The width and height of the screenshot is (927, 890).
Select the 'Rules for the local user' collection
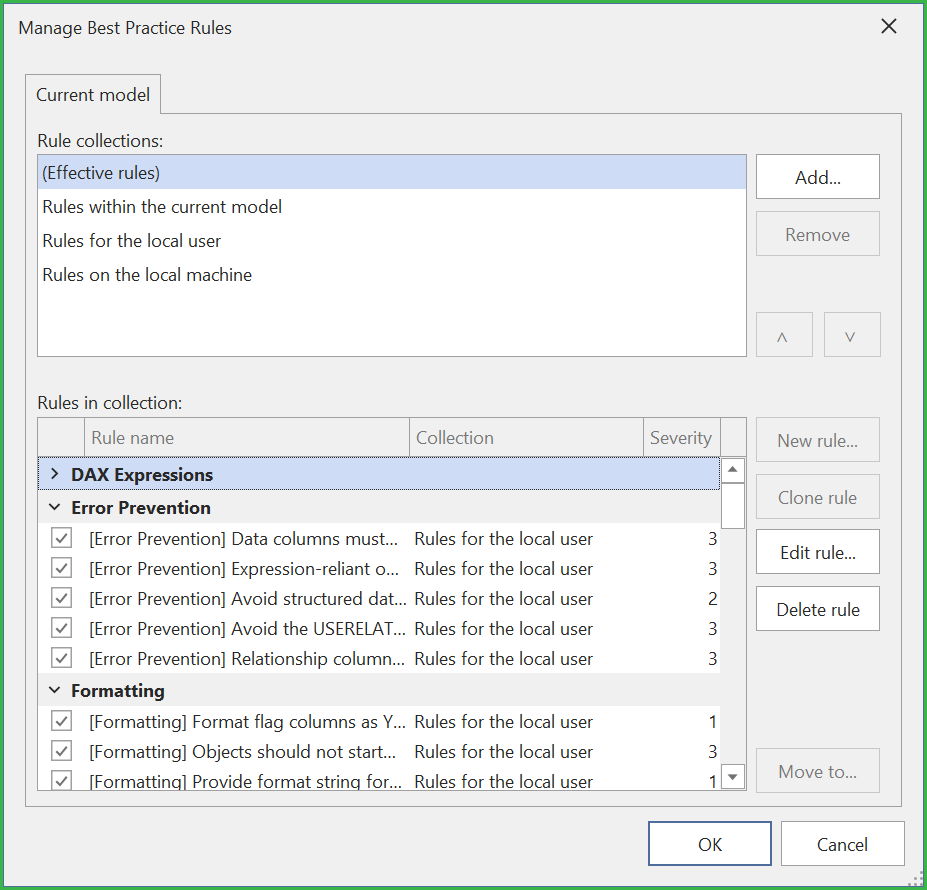click(131, 240)
